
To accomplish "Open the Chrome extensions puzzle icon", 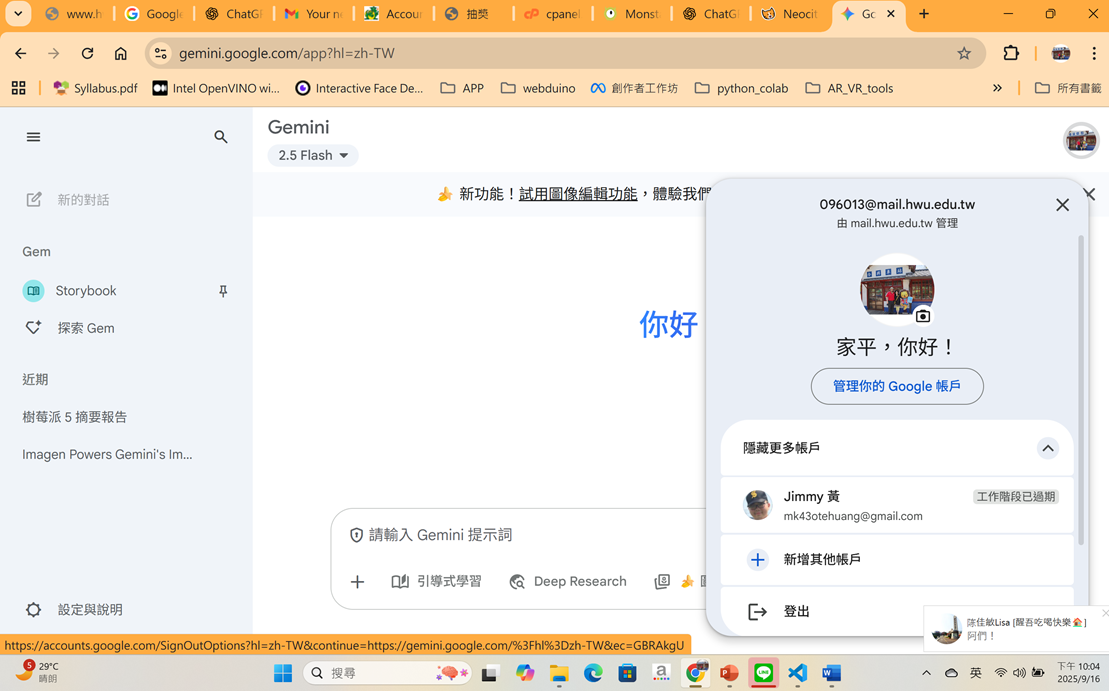I will pyautogui.click(x=1011, y=53).
